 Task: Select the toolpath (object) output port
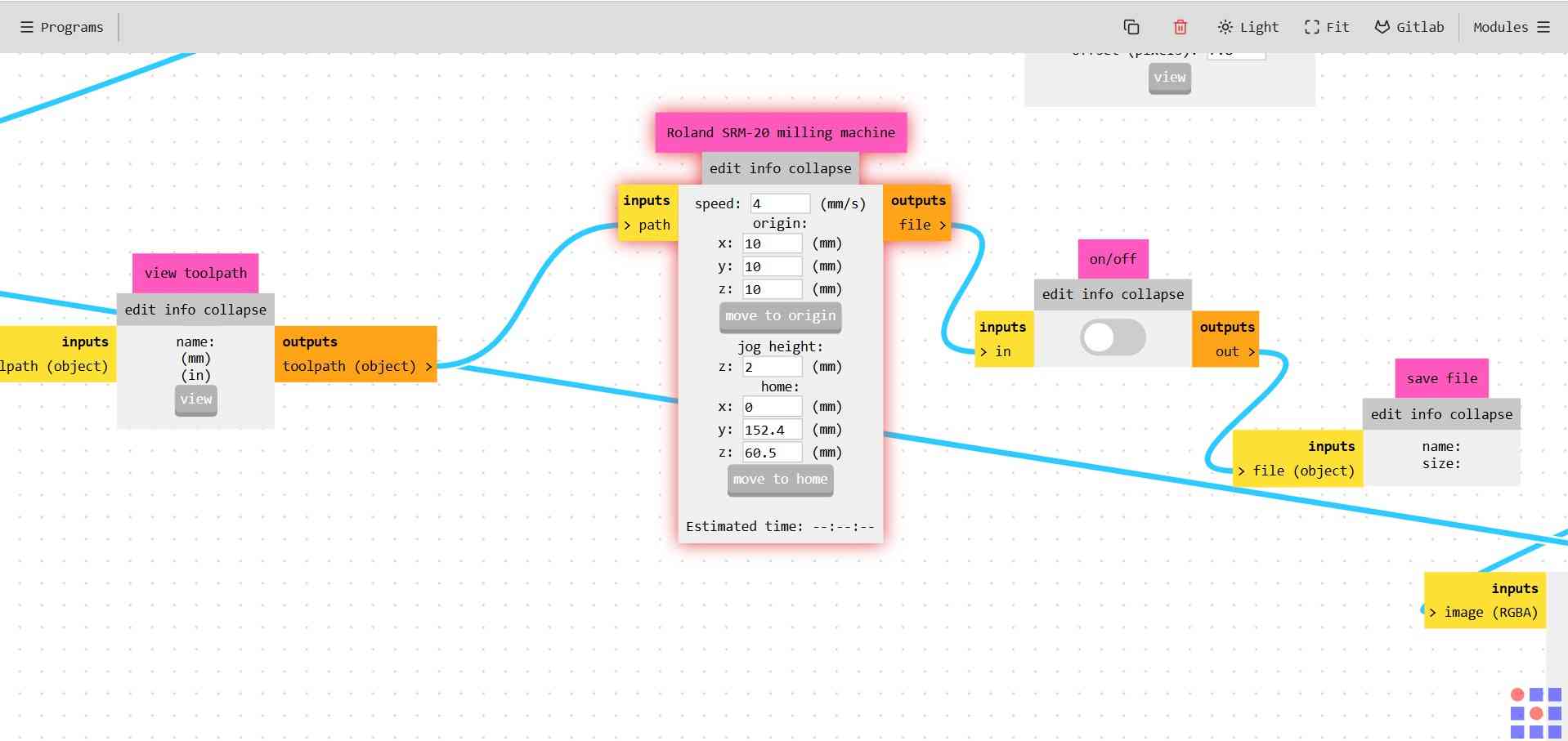coord(356,366)
